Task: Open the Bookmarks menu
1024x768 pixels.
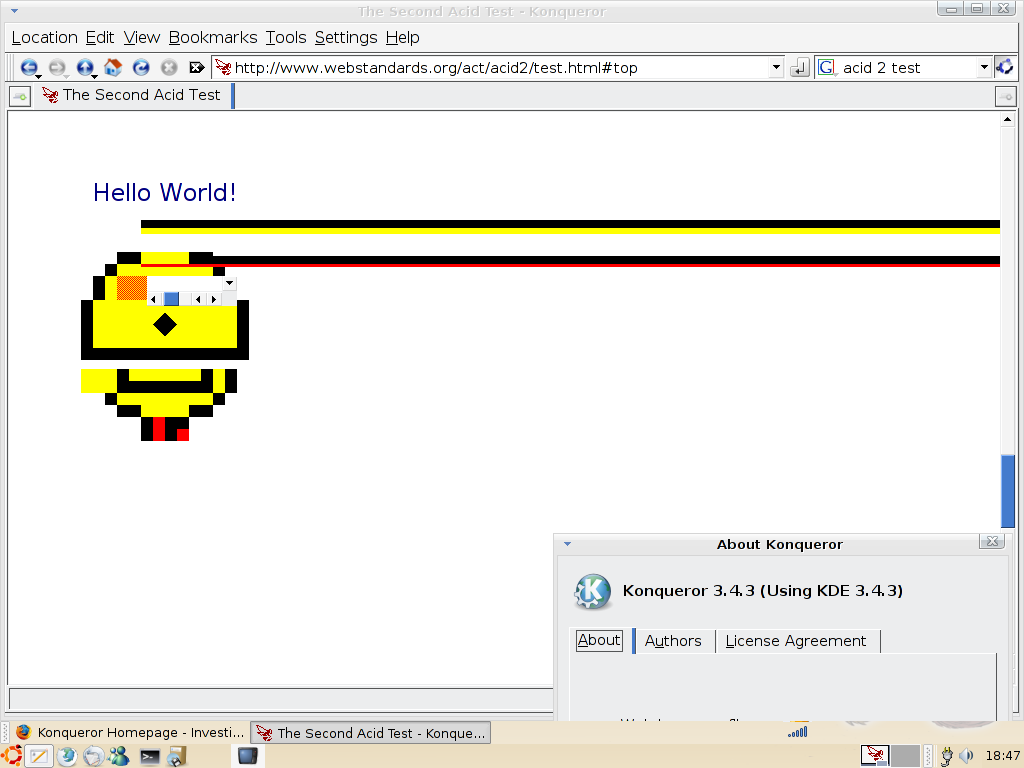Action: click(213, 38)
